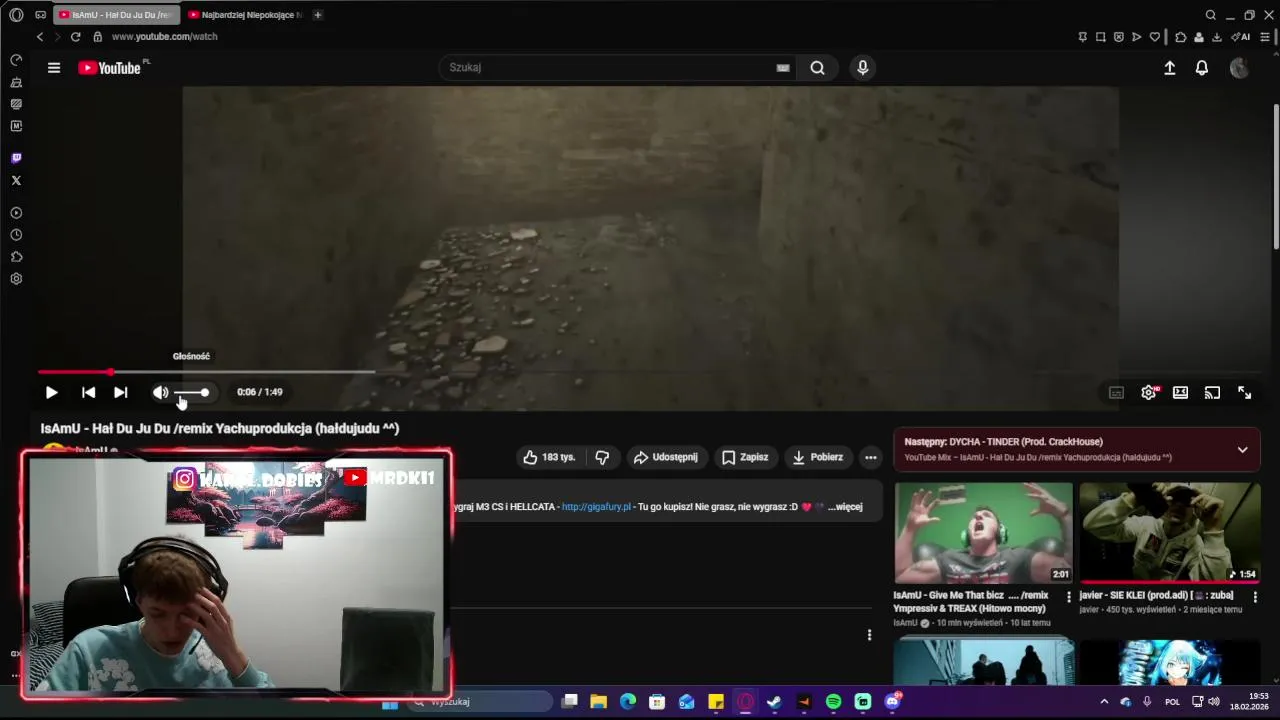Cast video to a TV device

[x=1212, y=393]
